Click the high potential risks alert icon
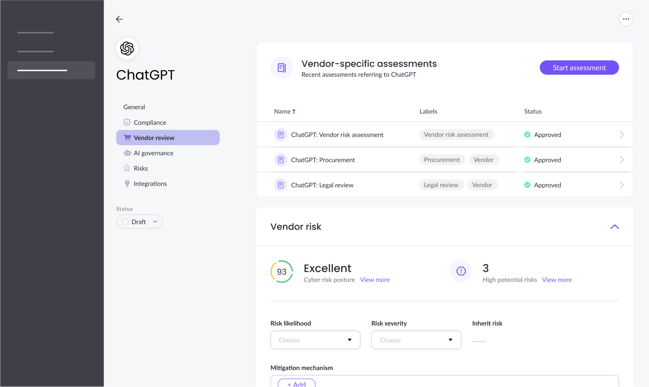Image resolution: width=649 pixels, height=387 pixels. point(461,271)
